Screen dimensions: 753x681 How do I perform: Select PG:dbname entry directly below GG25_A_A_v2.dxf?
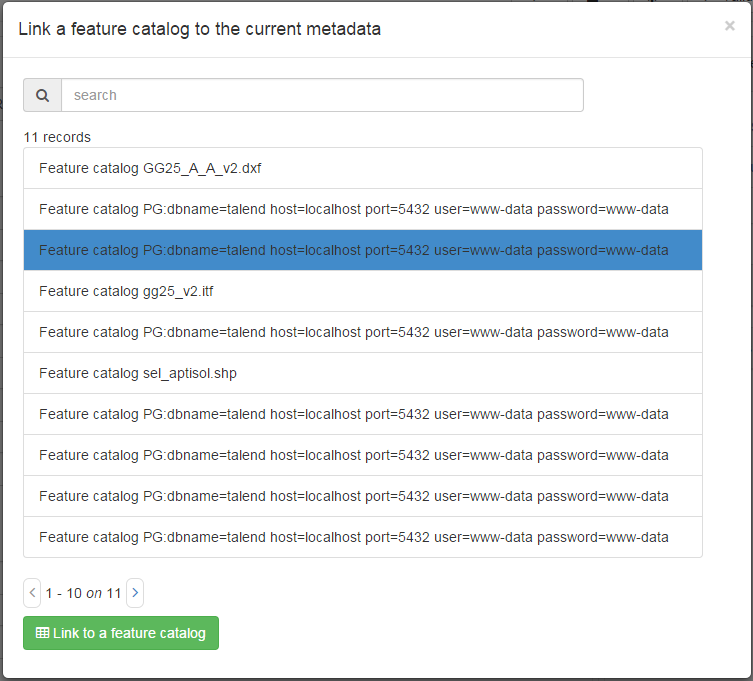(363, 209)
